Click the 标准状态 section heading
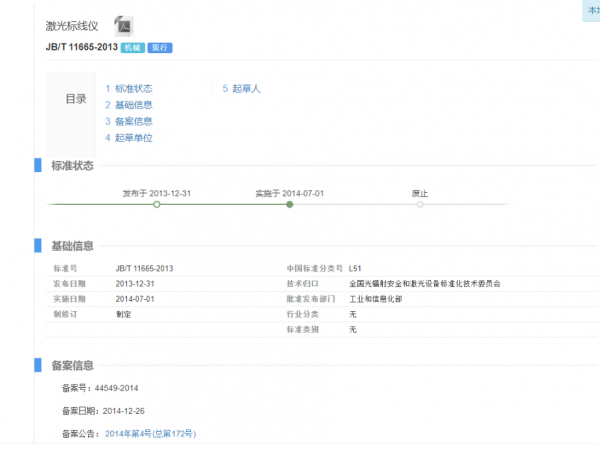Image resolution: width=600 pixels, height=450 pixels. pyautogui.click(x=72, y=166)
